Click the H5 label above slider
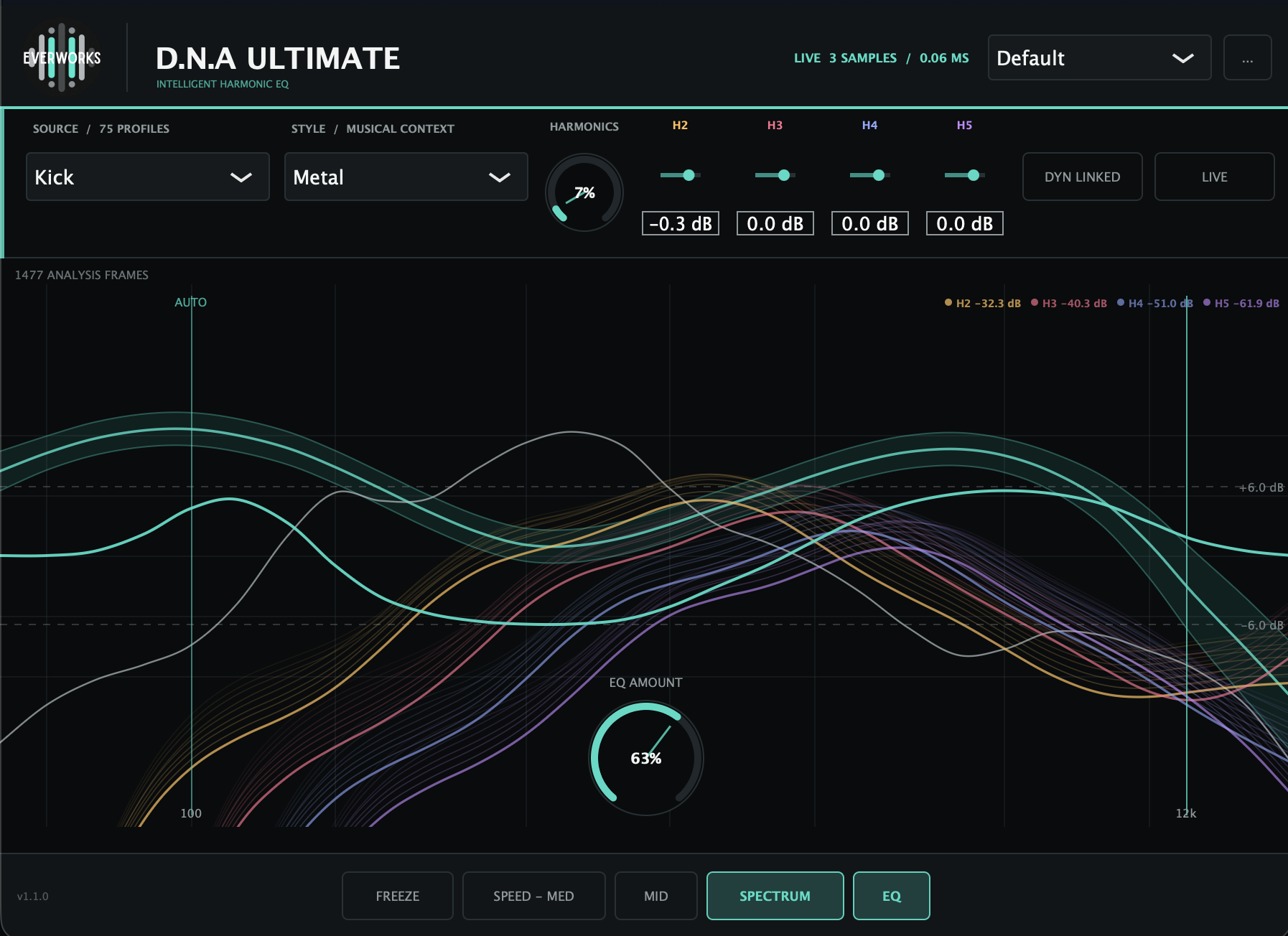The height and width of the screenshot is (936, 1288). coord(964,125)
